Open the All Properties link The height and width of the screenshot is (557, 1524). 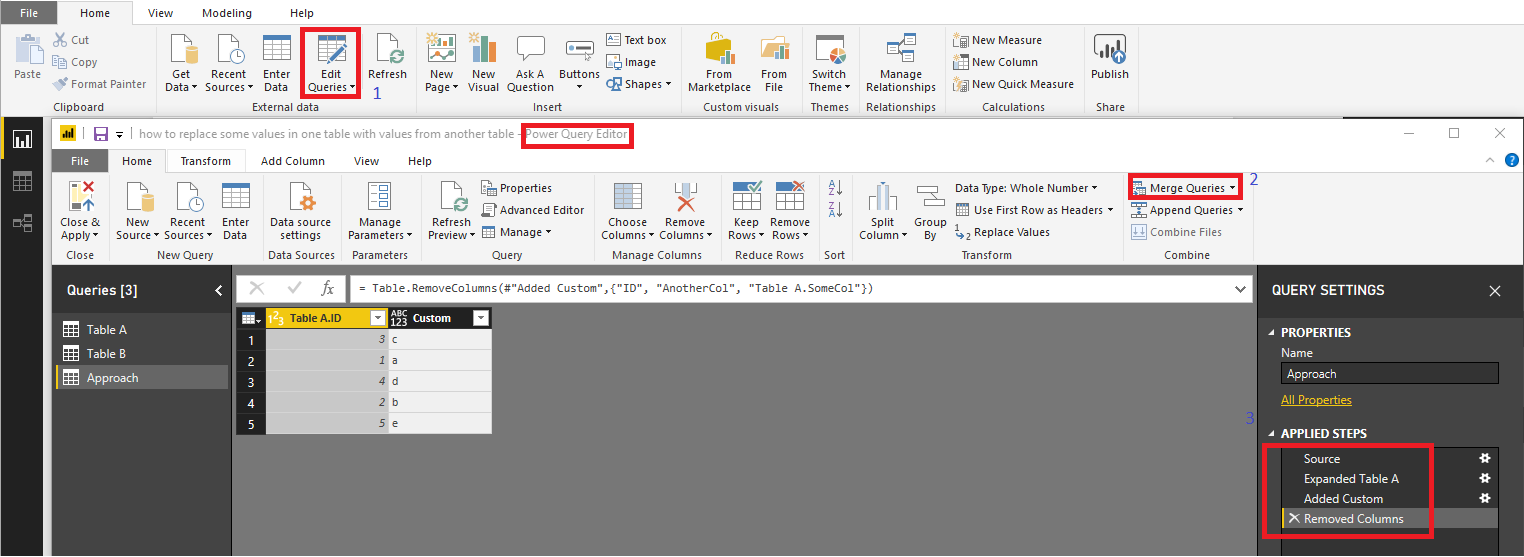pos(1316,400)
